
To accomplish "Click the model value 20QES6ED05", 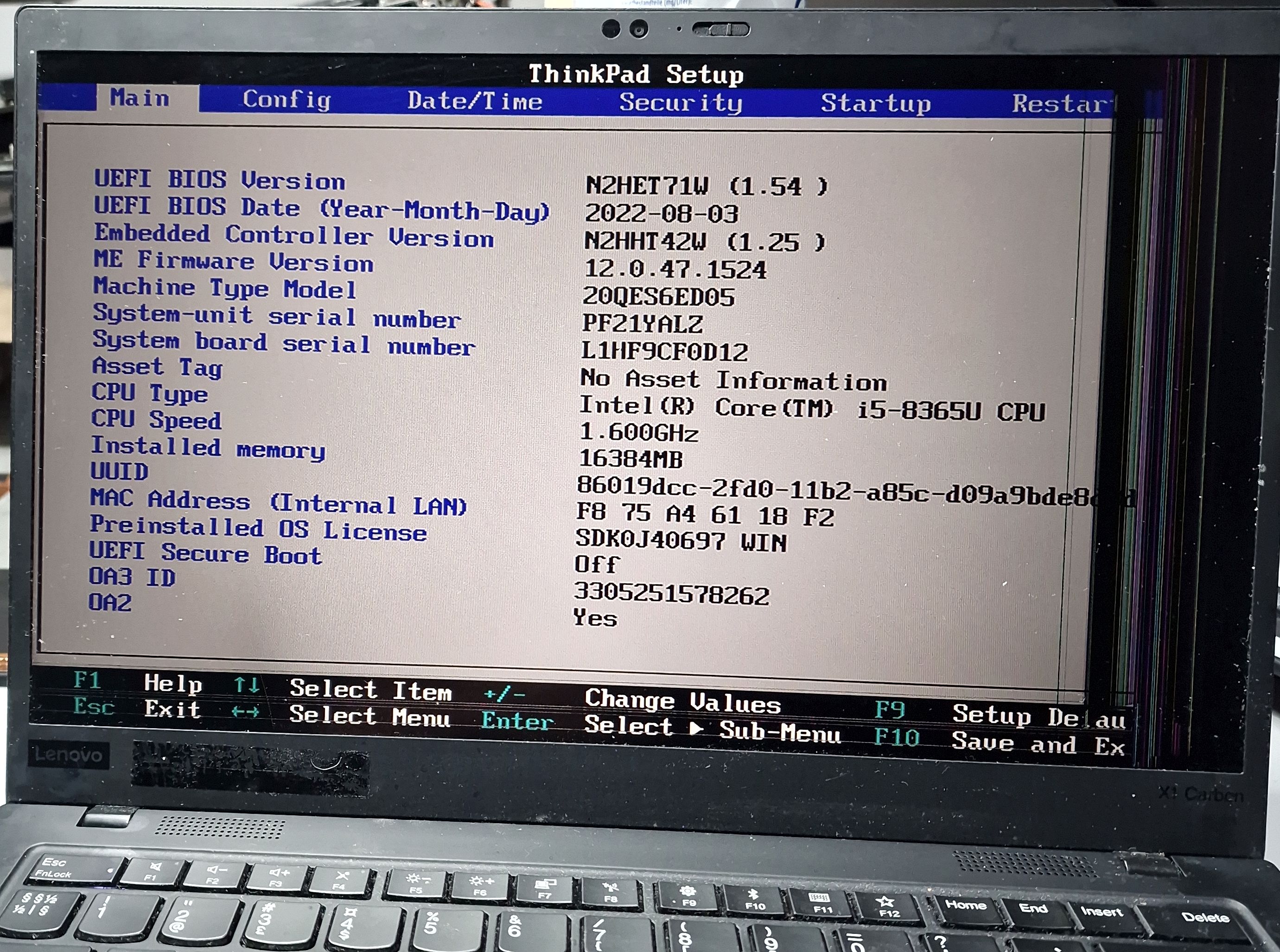I will click(658, 297).
